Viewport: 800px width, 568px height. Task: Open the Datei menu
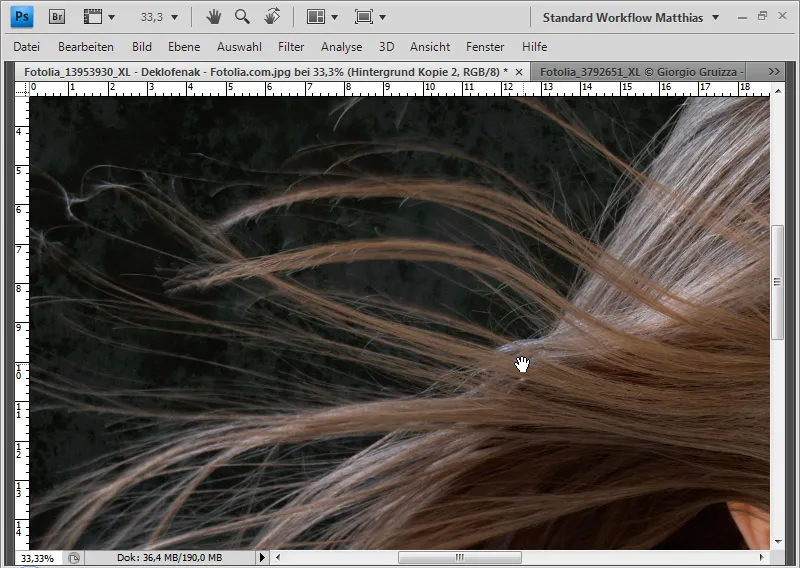point(27,47)
